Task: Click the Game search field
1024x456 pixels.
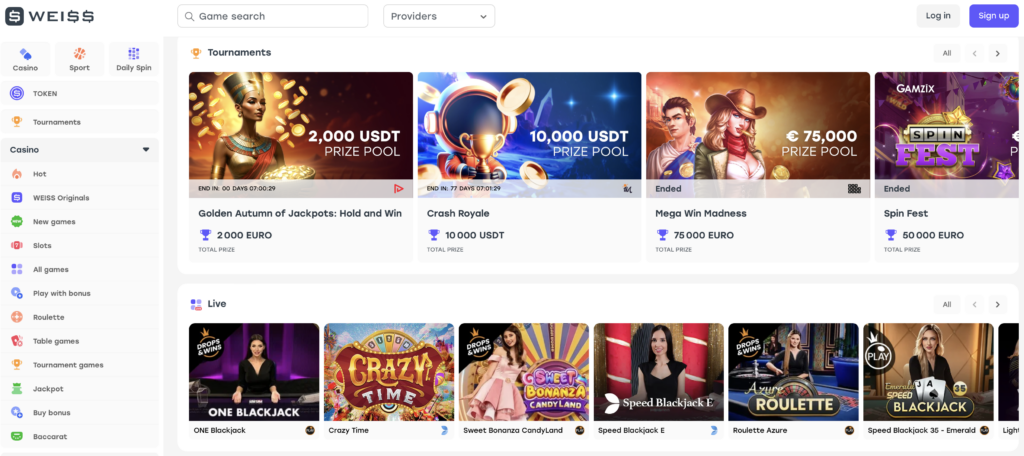Action: pos(272,16)
